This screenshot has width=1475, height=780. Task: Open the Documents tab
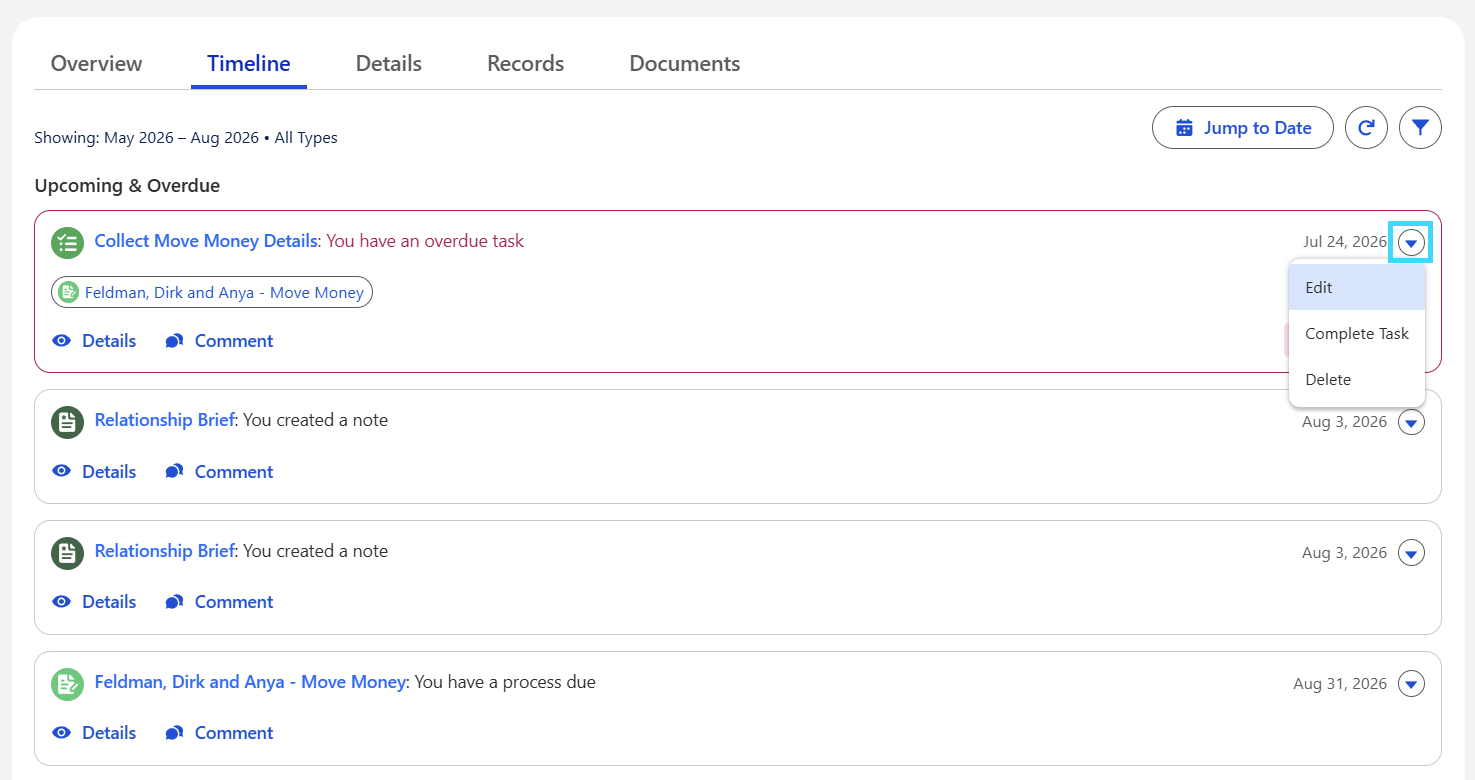[x=685, y=64]
